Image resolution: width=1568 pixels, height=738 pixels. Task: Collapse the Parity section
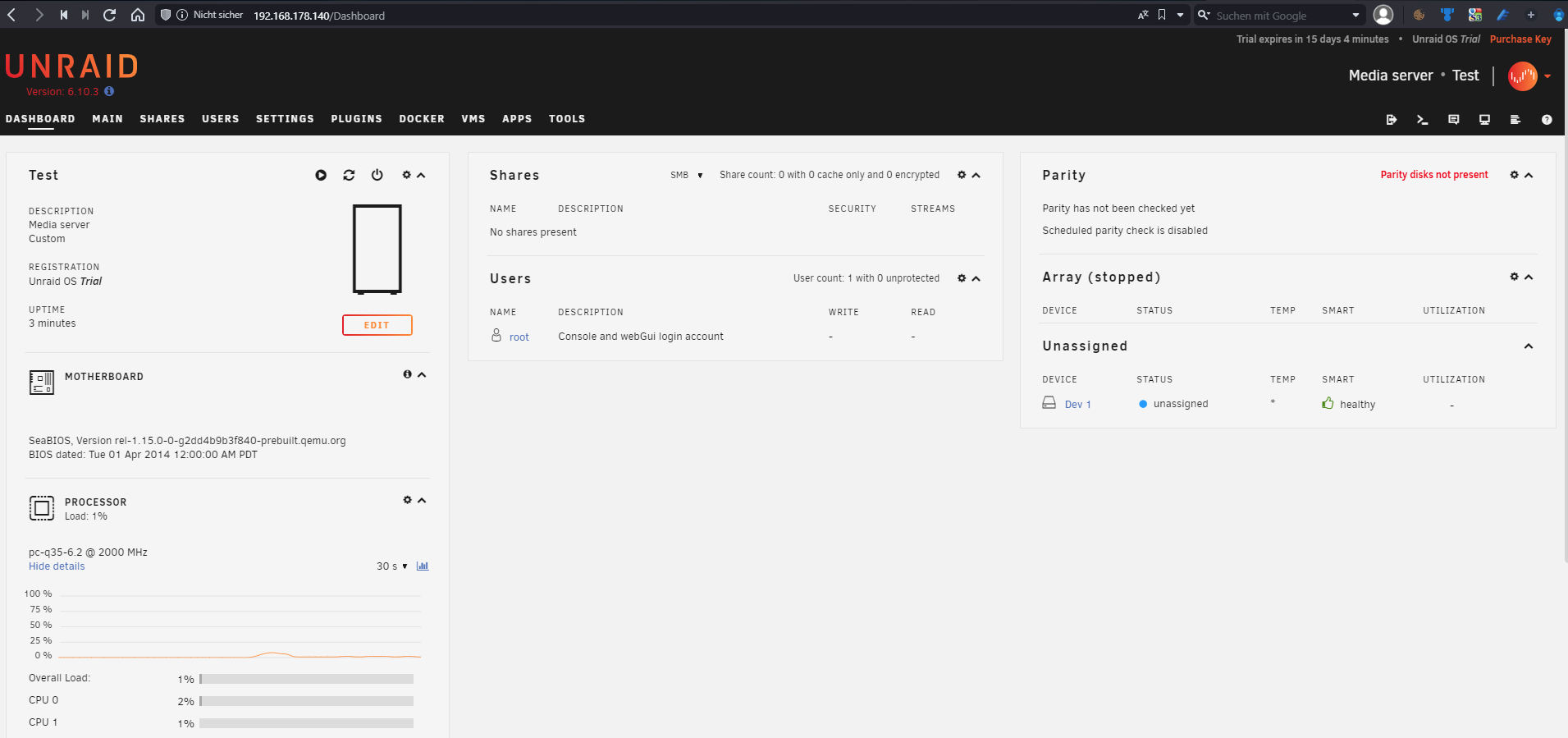1529,175
